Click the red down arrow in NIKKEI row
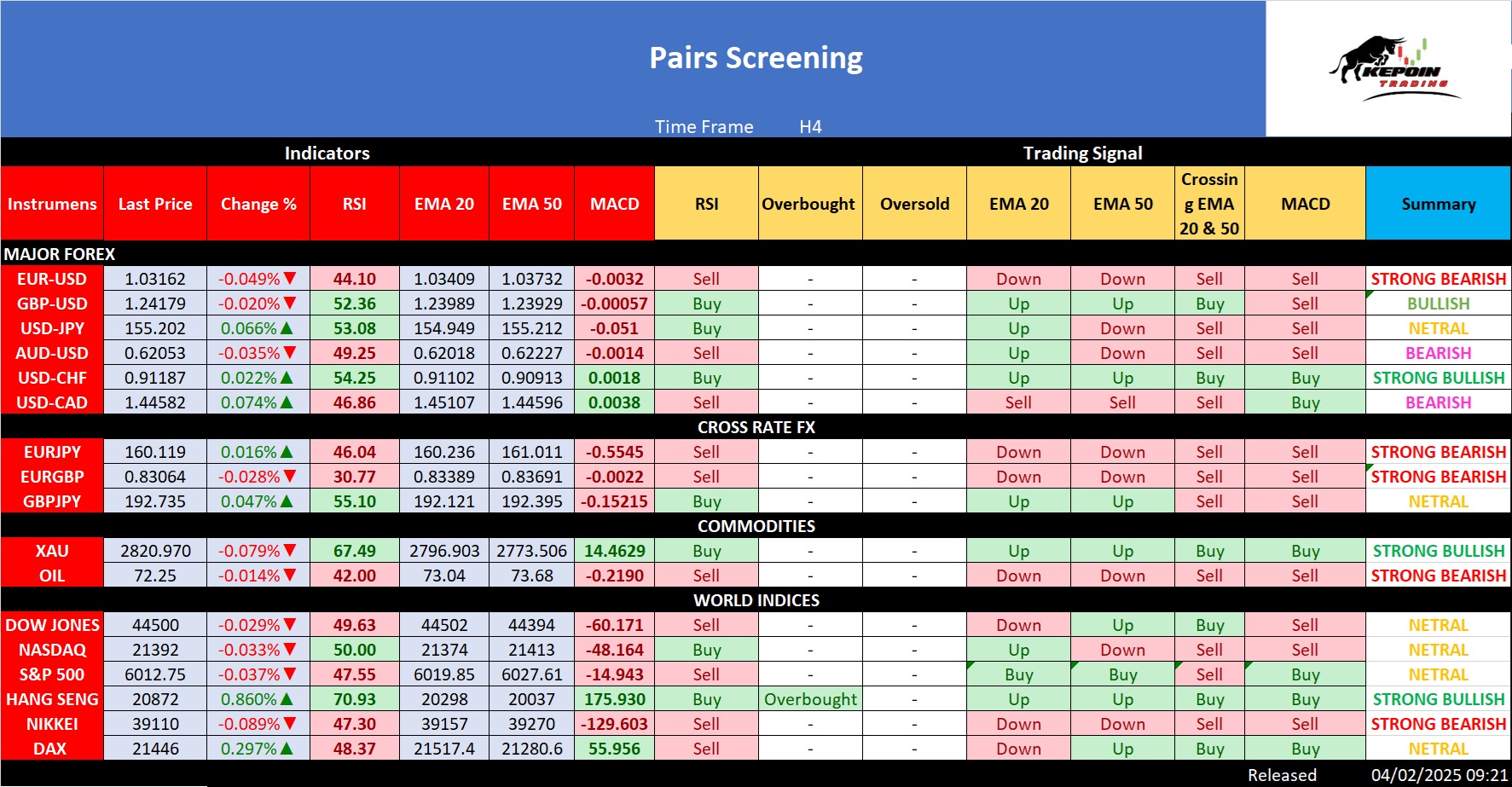The width and height of the screenshot is (1512, 787). (x=290, y=724)
